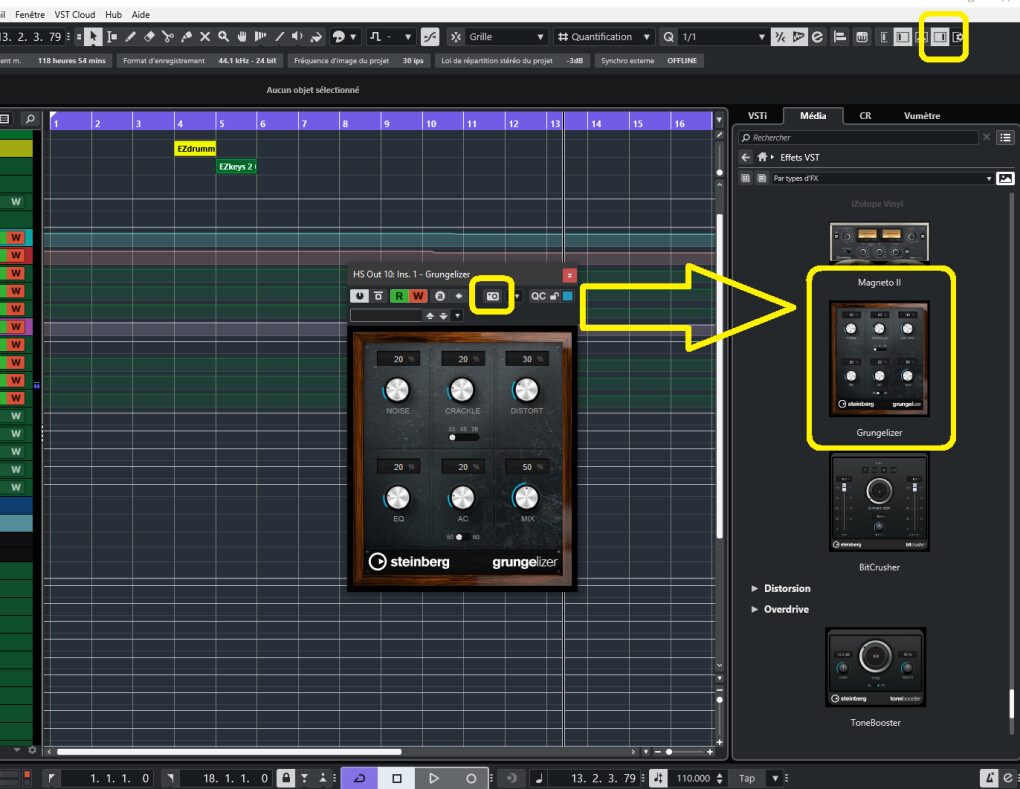Screen dimensions: 1020x789
Task: Switch to the CR tab
Action: point(865,116)
